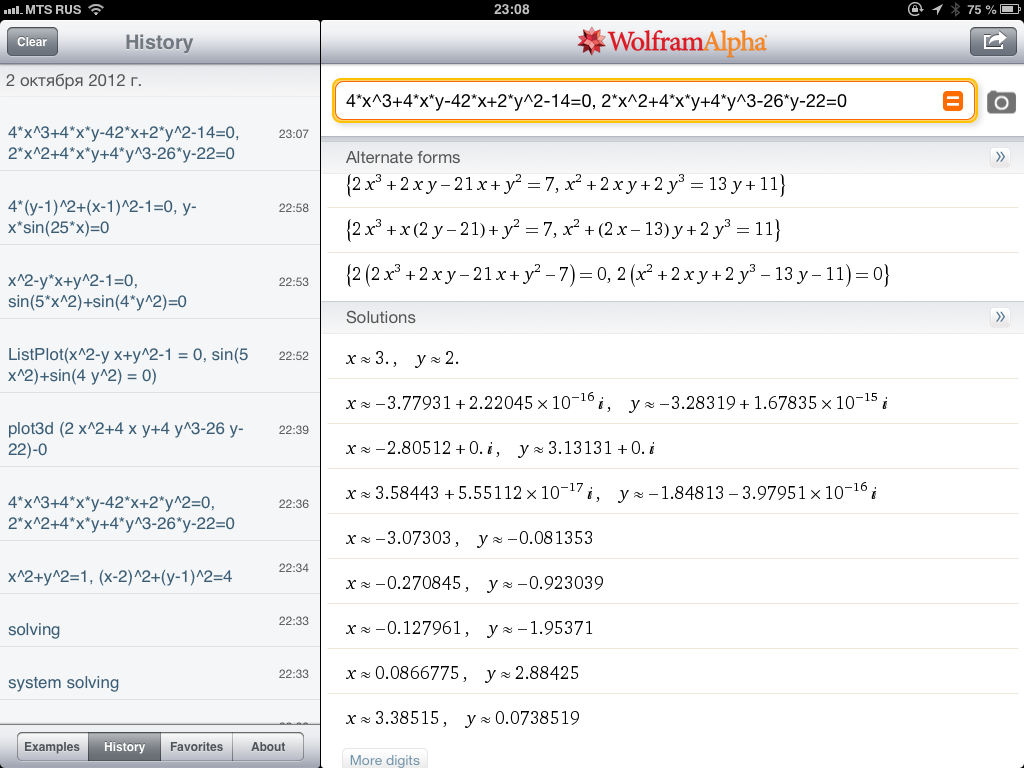Select the History tab
1024x768 pixels.
(x=124, y=747)
